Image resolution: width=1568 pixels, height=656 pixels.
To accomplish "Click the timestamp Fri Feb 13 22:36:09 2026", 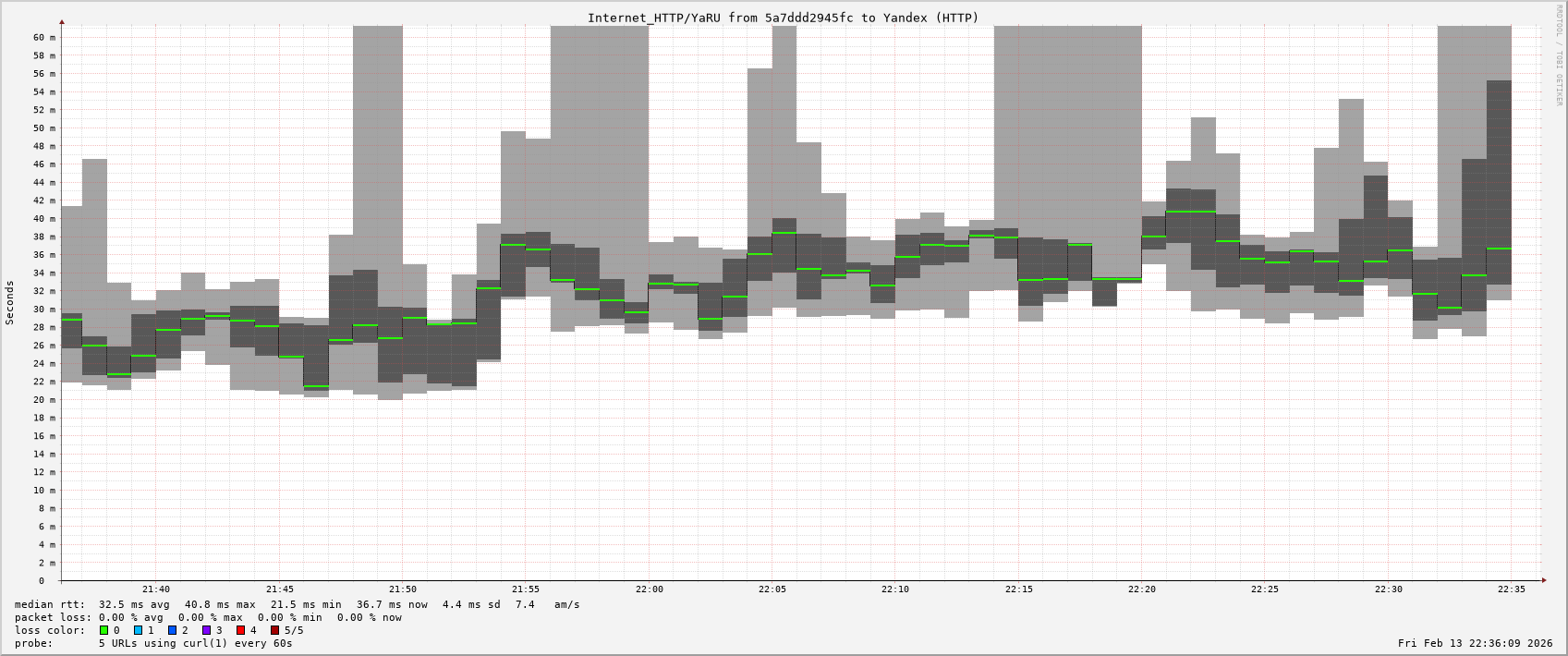I will (1475, 643).
